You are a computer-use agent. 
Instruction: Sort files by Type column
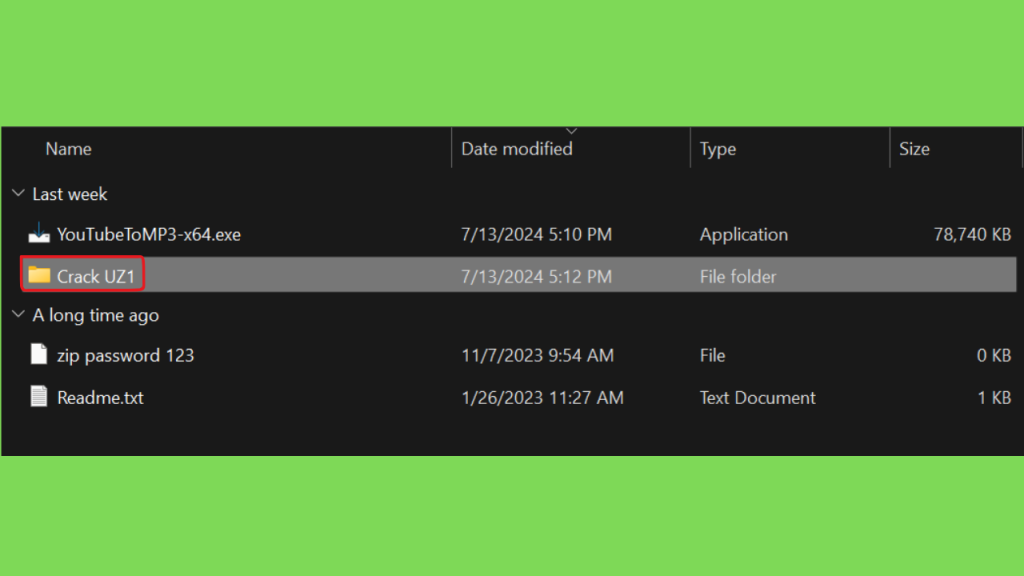[x=718, y=149]
